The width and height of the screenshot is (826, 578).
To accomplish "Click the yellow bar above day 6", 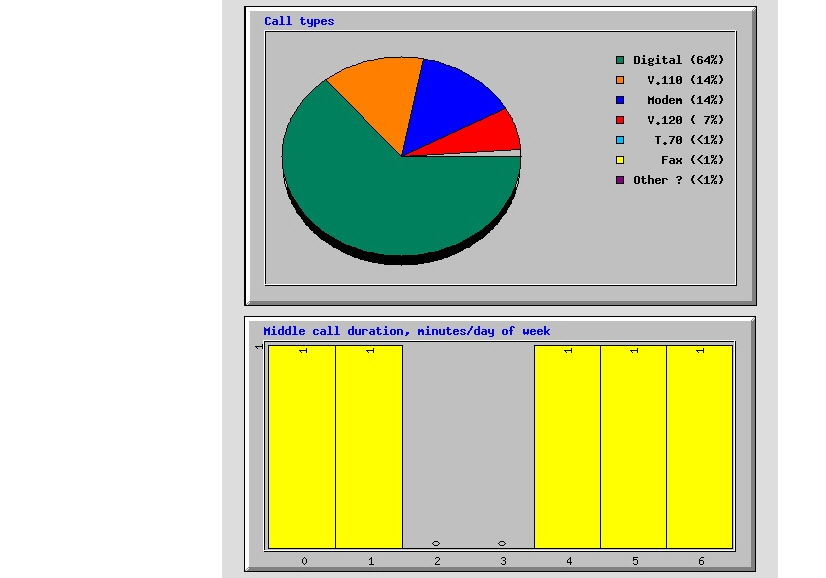I will (x=700, y=440).
